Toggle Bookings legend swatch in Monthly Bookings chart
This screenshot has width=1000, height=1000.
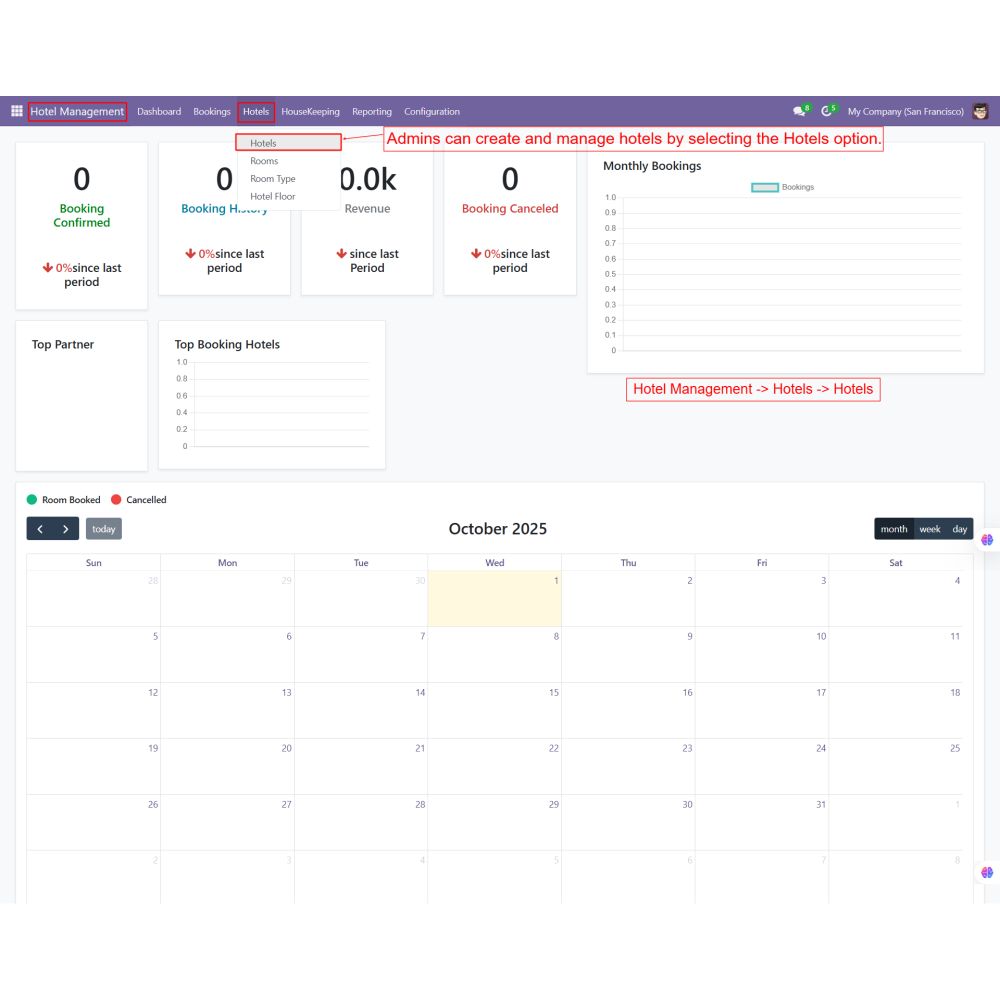765,187
